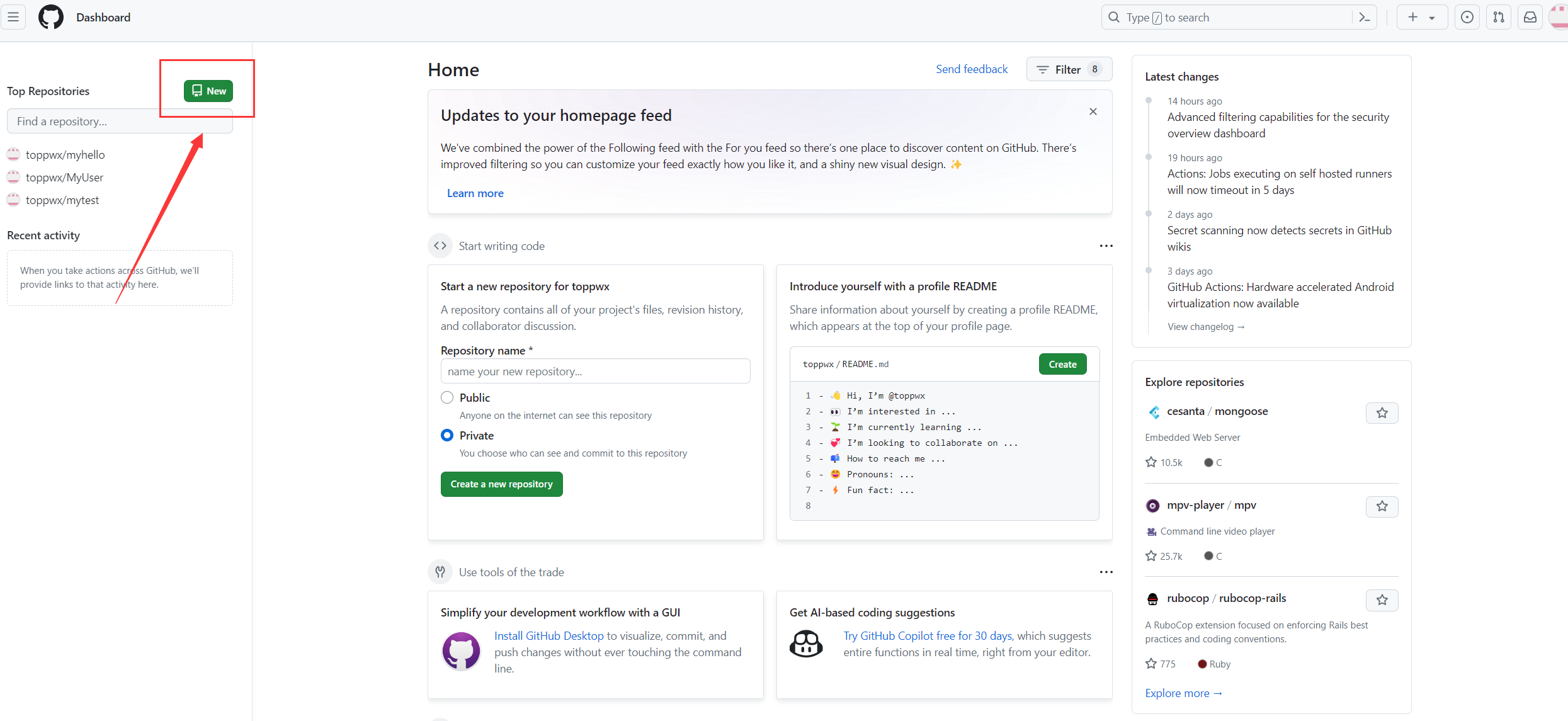1568x721 pixels.
Task: Click the cesanta mongoose avatar icon
Action: tap(1154, 412)
